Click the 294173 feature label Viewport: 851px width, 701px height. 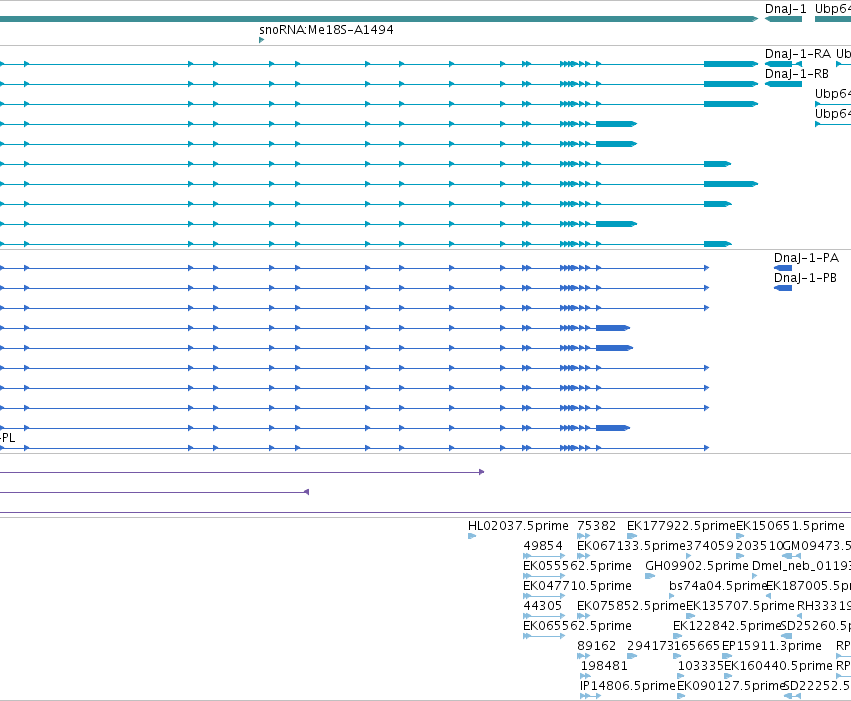(650, 646)
